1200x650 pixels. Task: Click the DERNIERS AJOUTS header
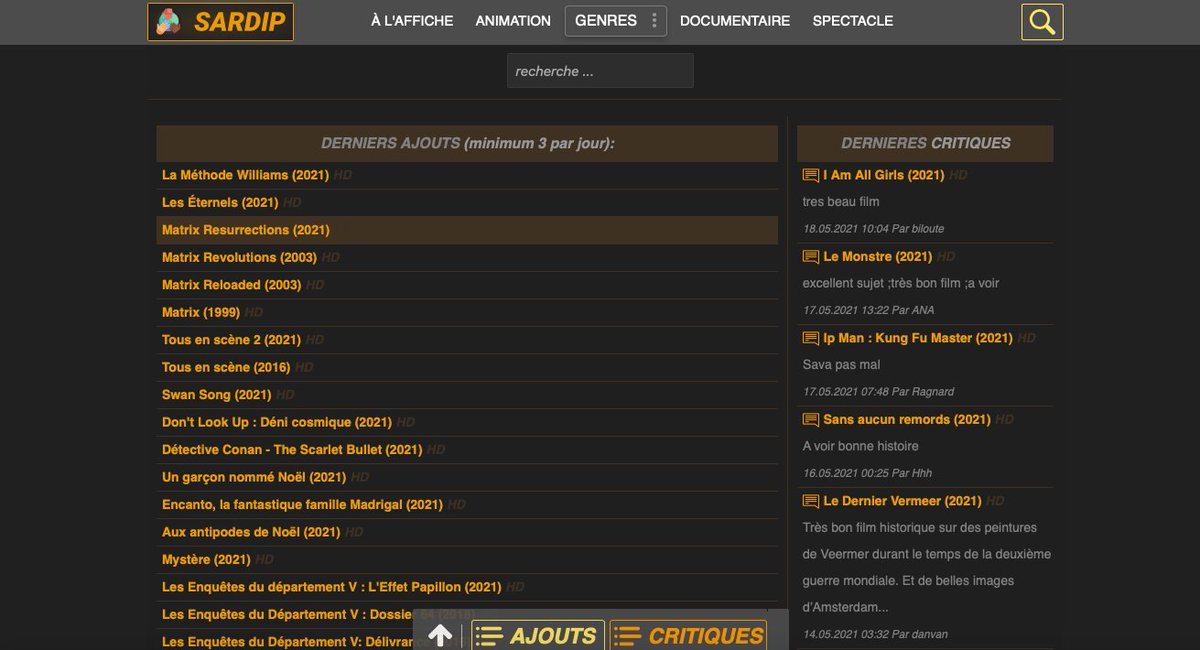point(467,143)
